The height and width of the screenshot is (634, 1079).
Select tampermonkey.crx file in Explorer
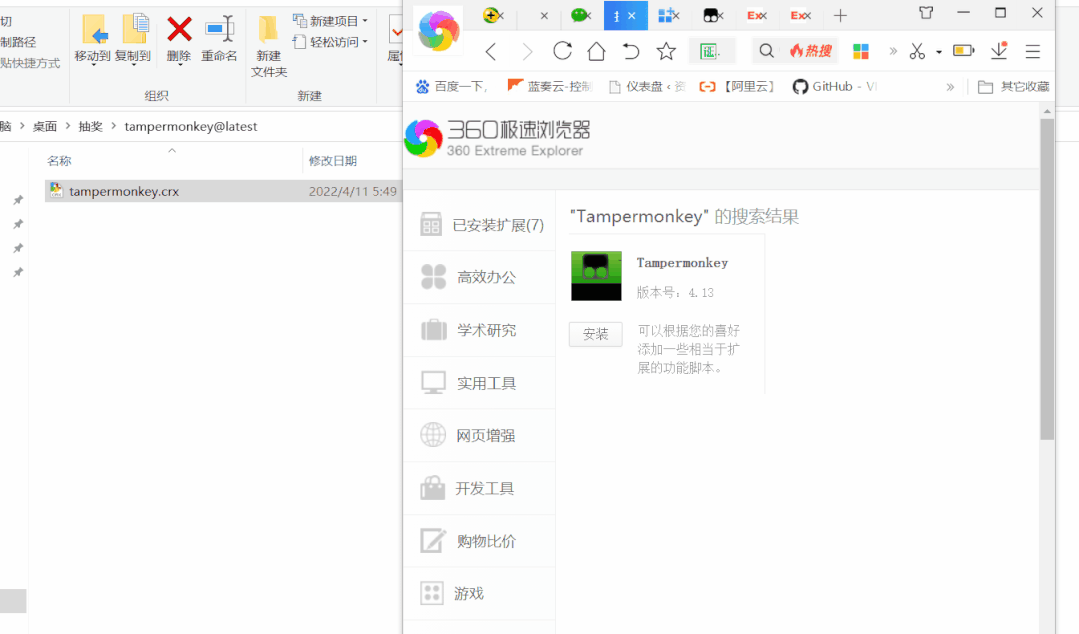(223, 191)
